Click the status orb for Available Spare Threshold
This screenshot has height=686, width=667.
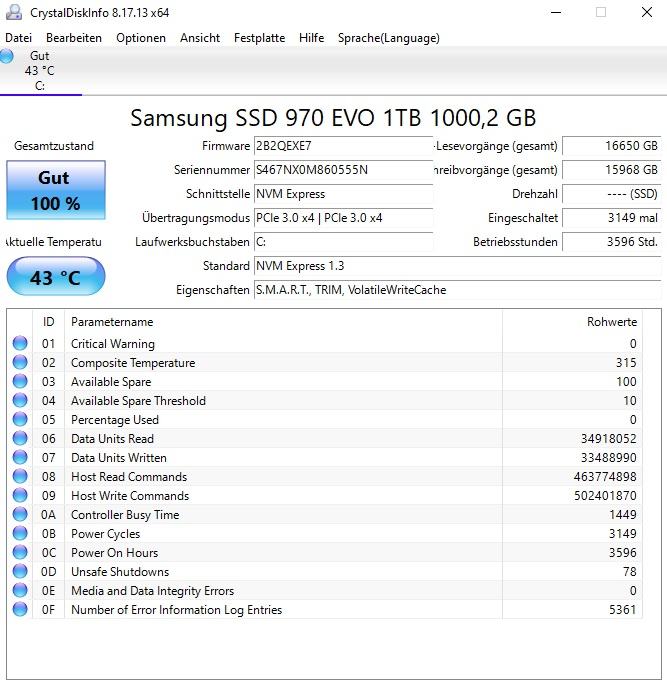(20, 400)
